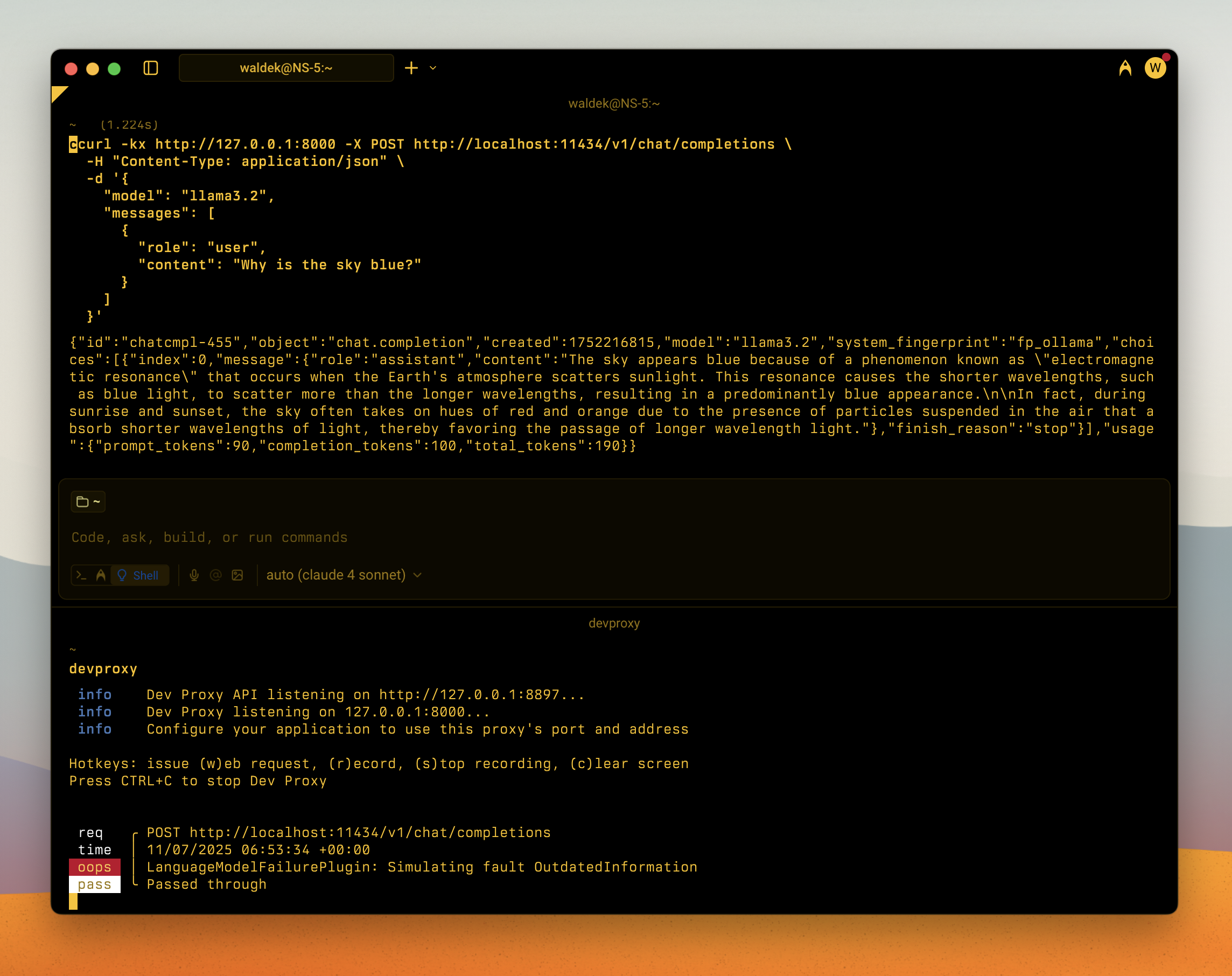Open Warp AI from the top-right icon
Image resolution: width=1232 pixels, height=976 pixels.
coord(1124,67)
